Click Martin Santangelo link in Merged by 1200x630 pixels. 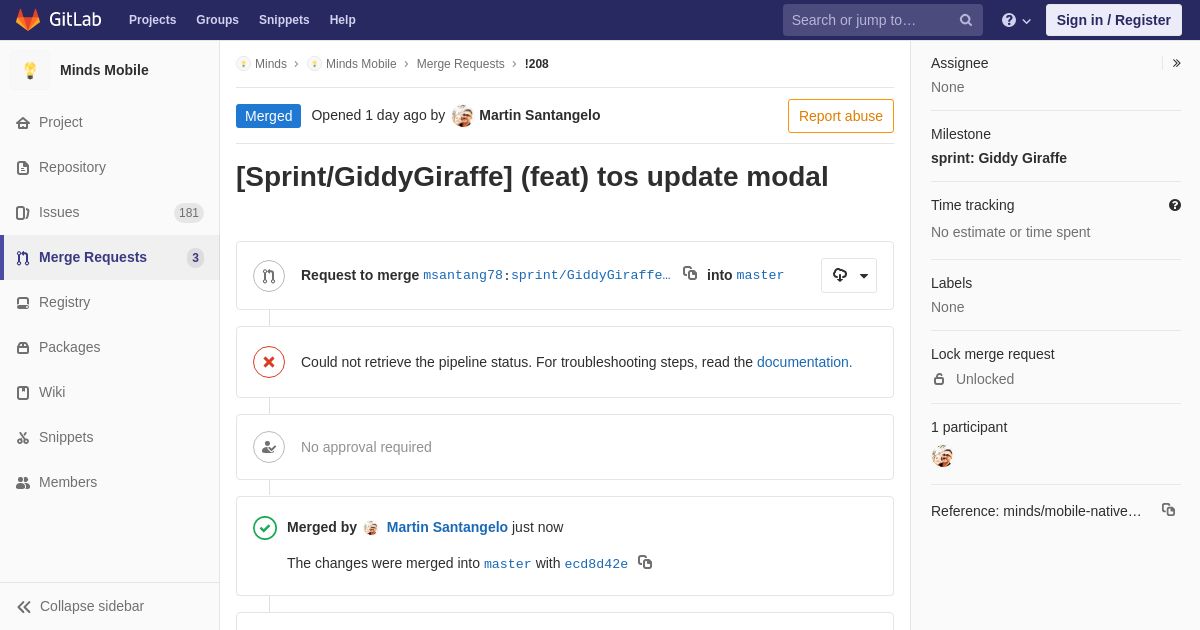coord(447,527)
